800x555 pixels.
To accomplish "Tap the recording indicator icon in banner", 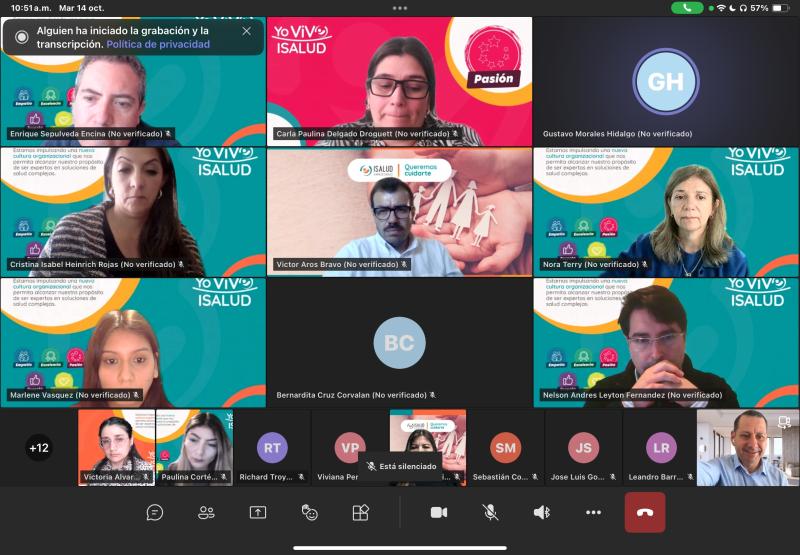I will click(x=21, y=37).
